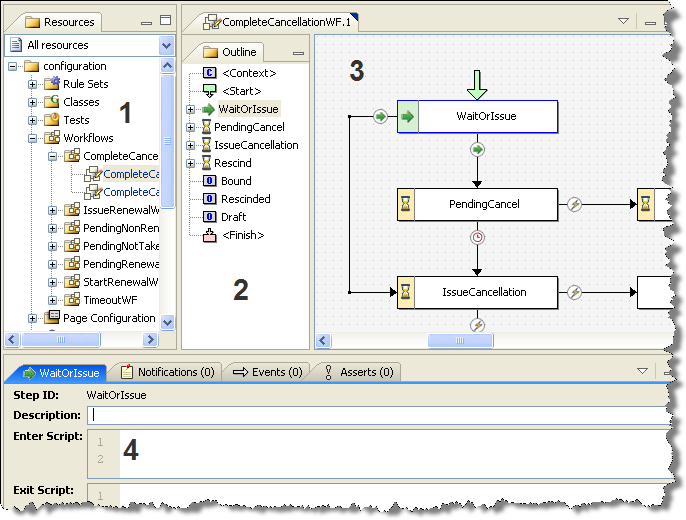Select the <Finish> item in Outline
This screenshot has width=686, height=520.
coord(242,235)
